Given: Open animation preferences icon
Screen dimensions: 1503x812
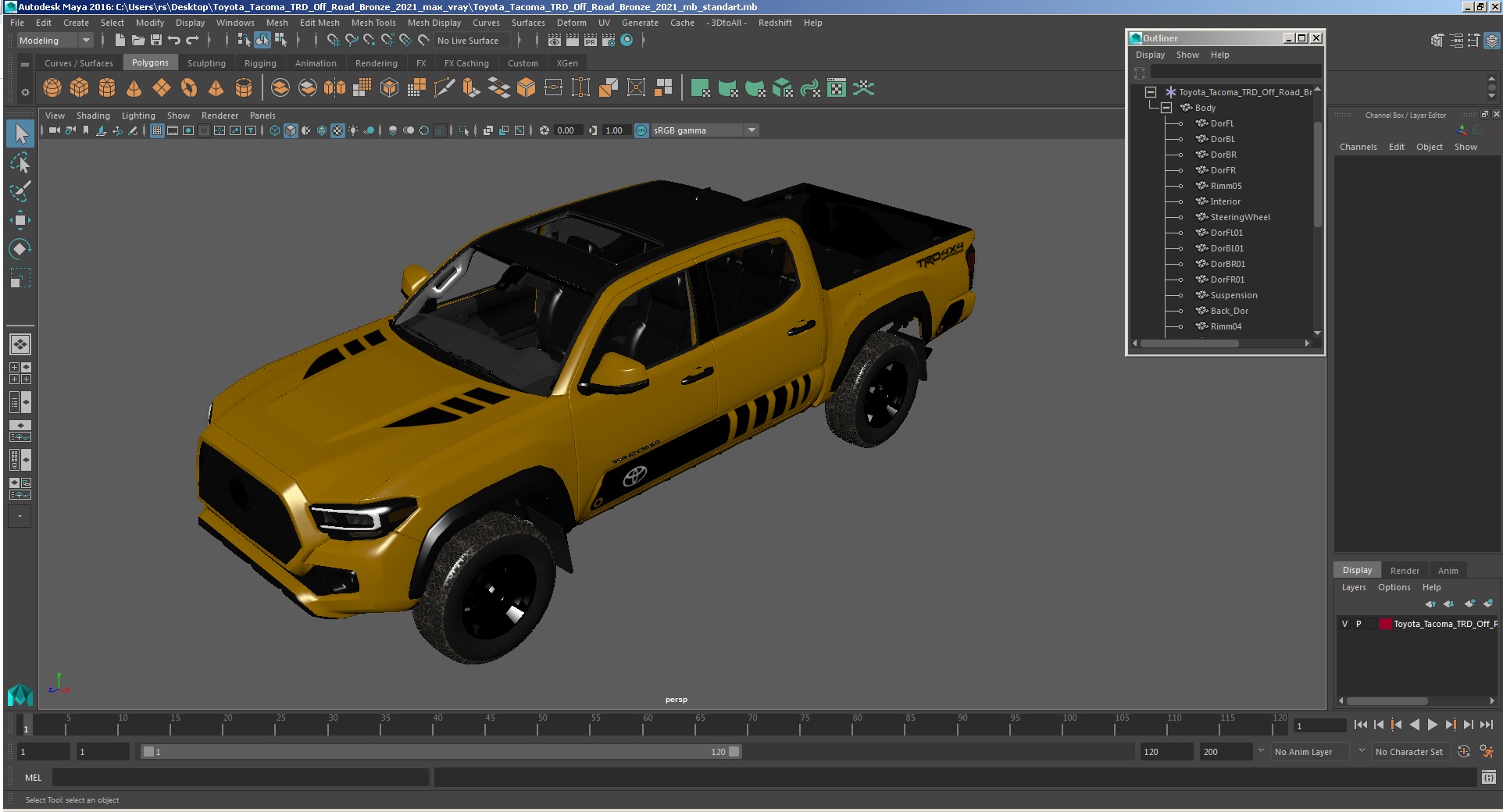Looking at the screenshot, I should coord(1487,752).
